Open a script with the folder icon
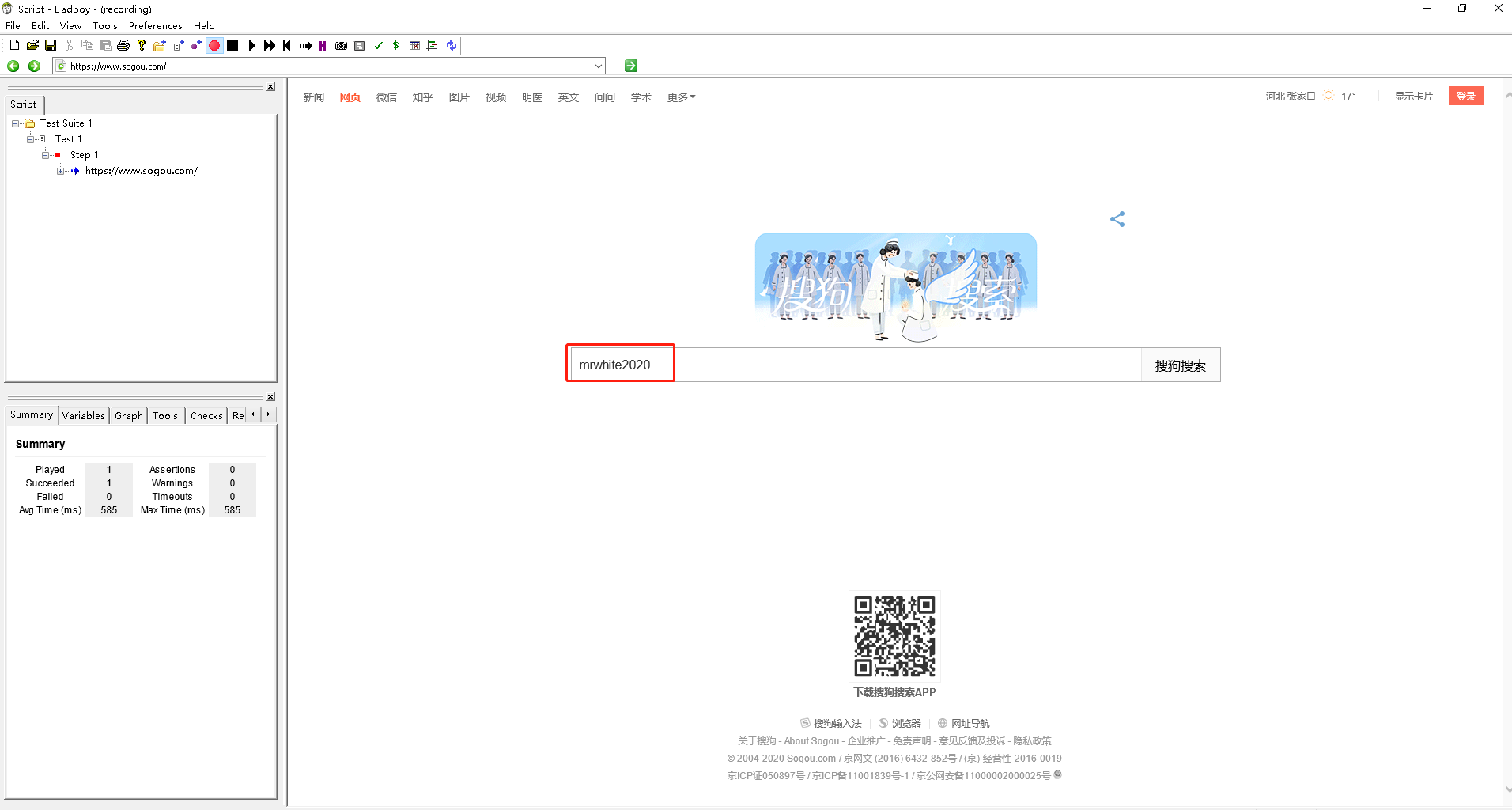Screen dimensions: 1512x810 (32, 45)
